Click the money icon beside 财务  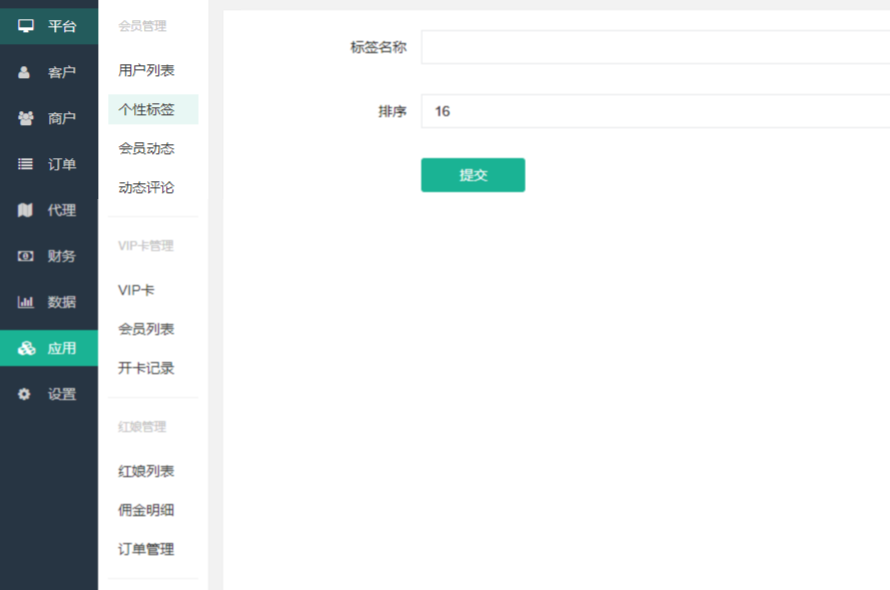point(25,256)
